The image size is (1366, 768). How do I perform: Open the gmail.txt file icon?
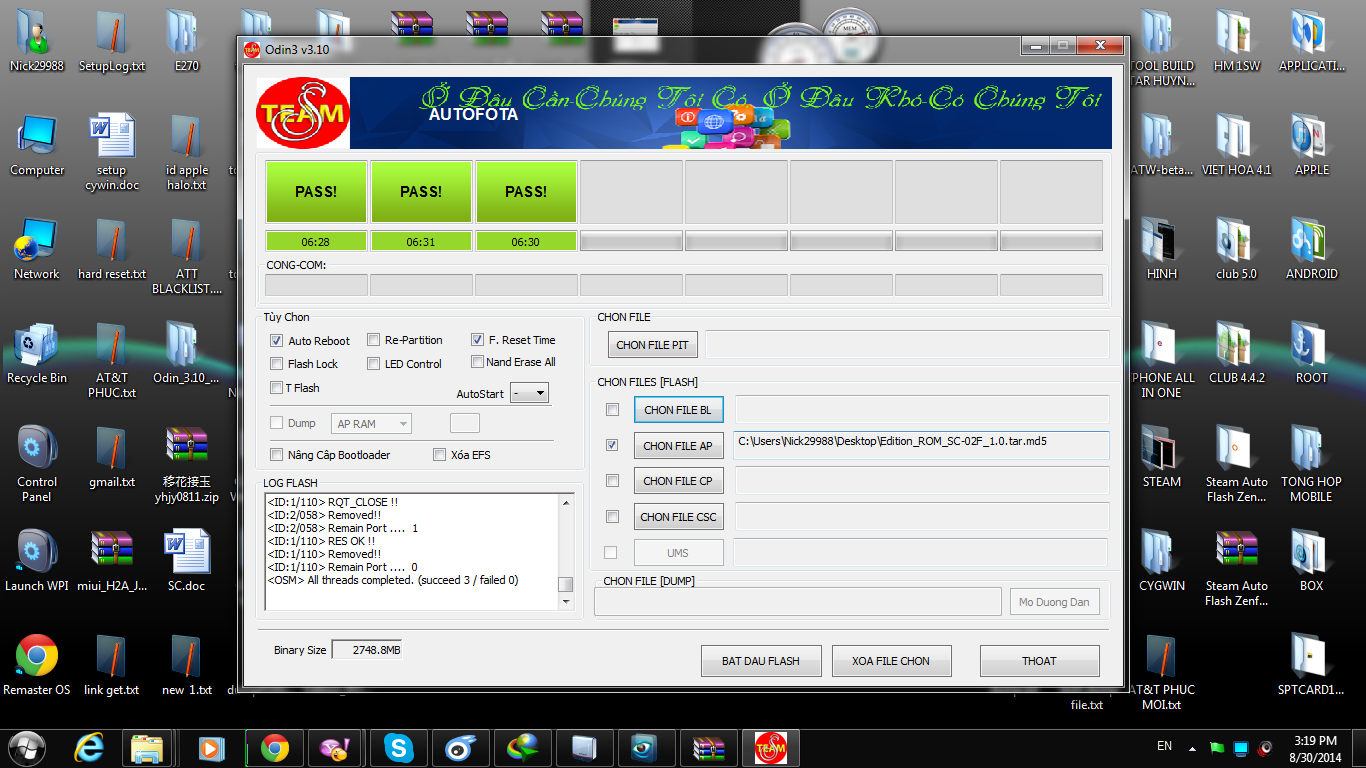click(112, 456)
